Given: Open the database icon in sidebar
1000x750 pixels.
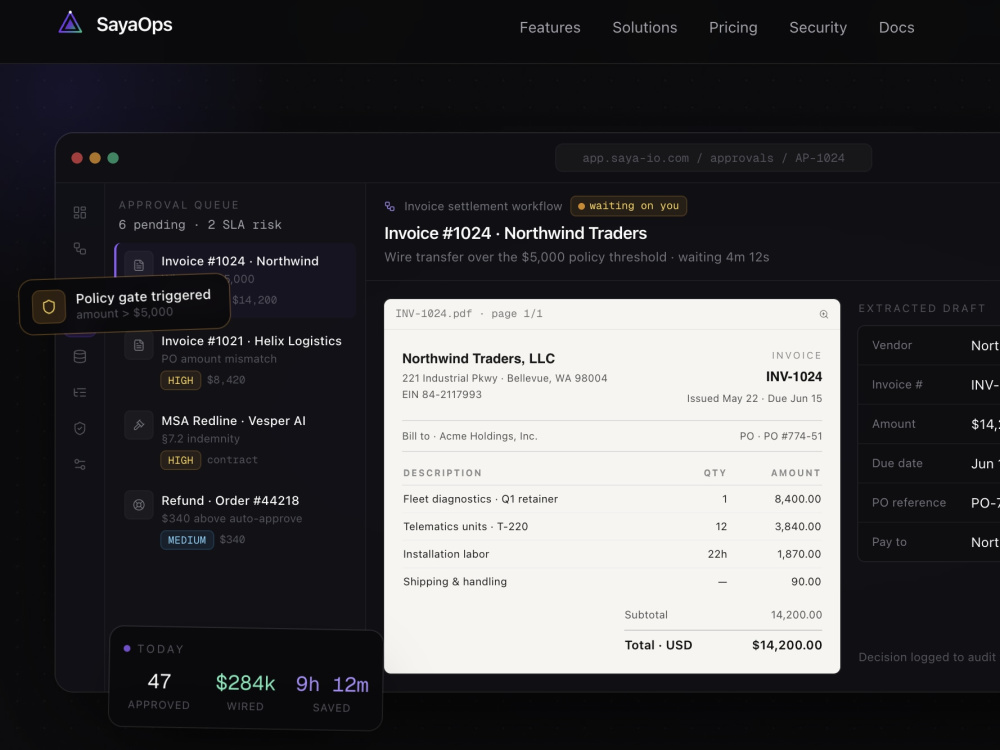Looking at the screenshot, I should click(80, 357).
